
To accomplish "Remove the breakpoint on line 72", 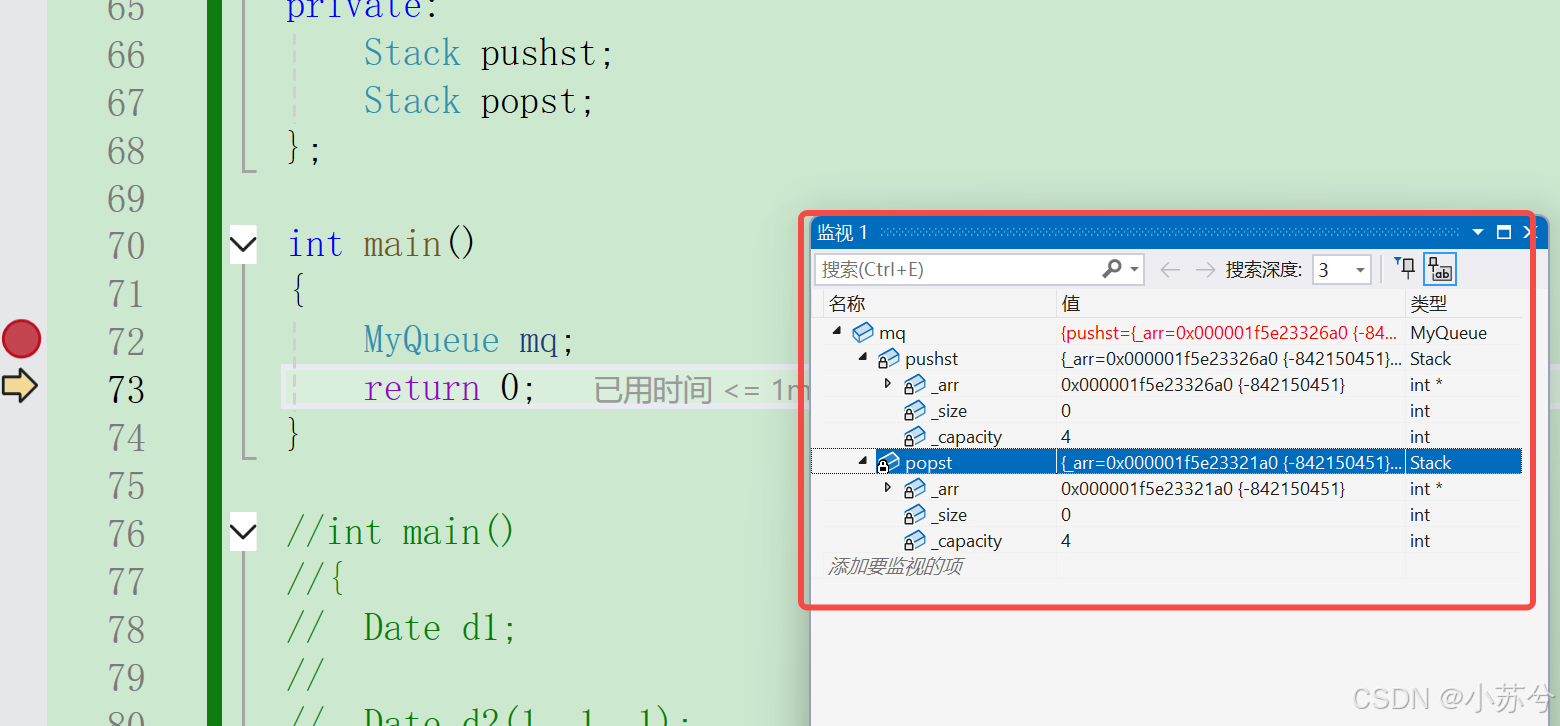I will coord(21,339).
